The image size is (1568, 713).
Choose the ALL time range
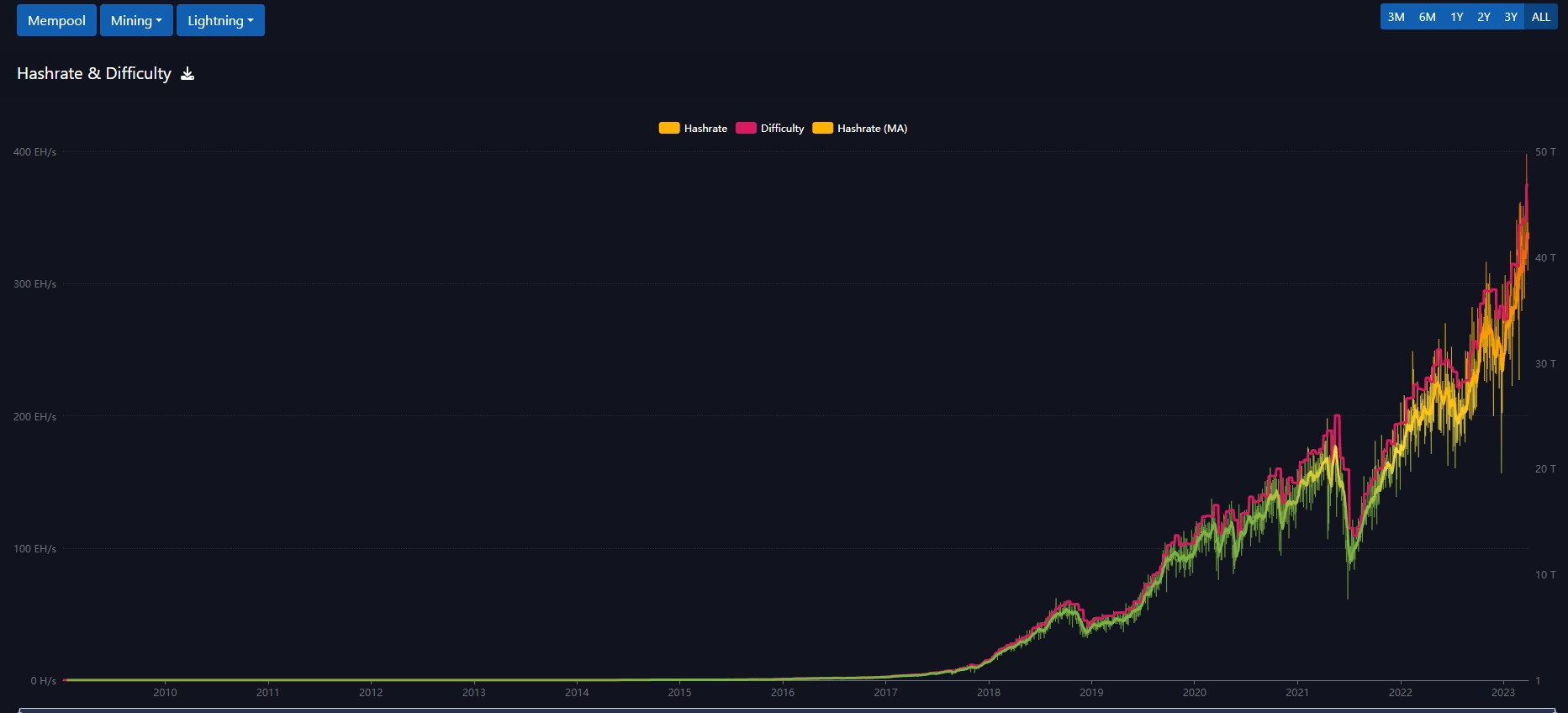[1540, 17]
